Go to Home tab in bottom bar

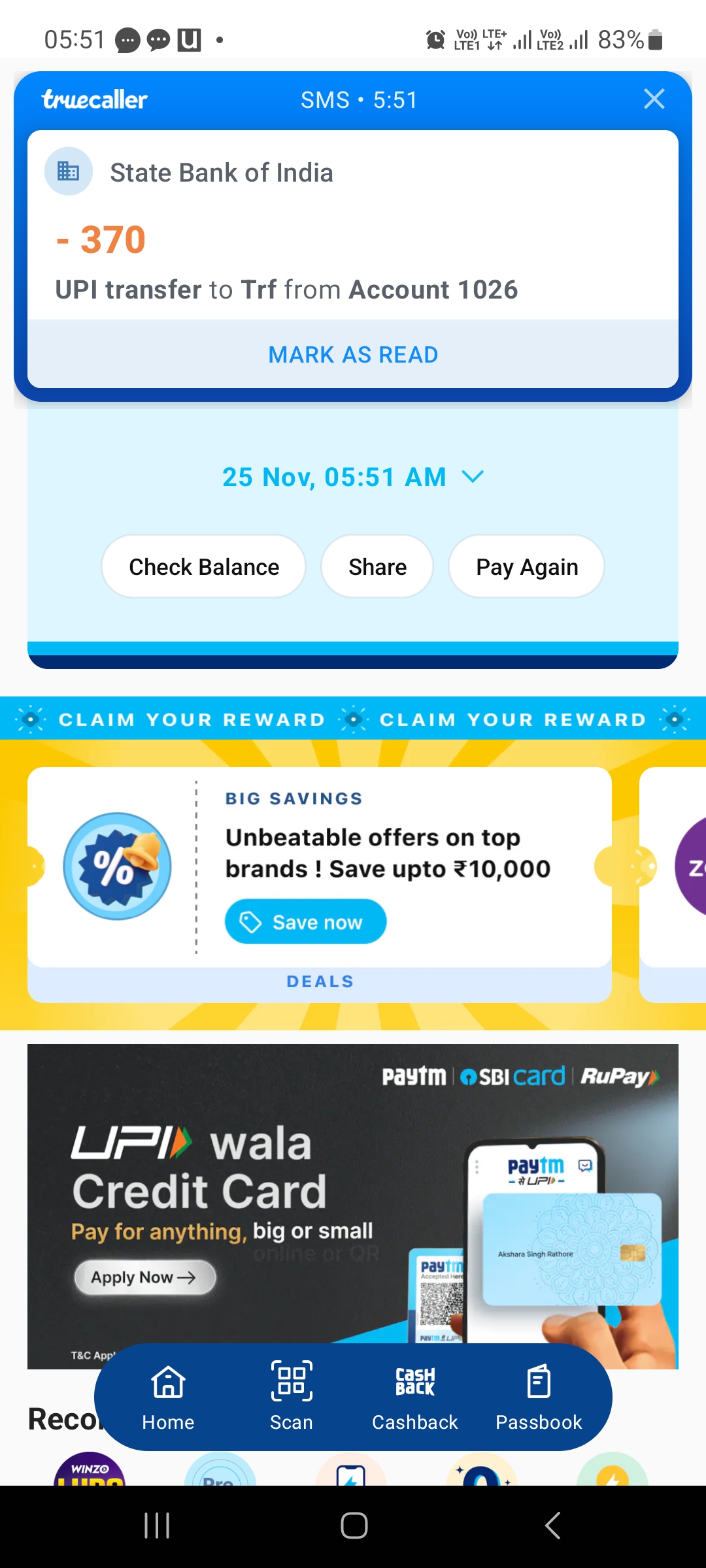tap(168, 1398)
